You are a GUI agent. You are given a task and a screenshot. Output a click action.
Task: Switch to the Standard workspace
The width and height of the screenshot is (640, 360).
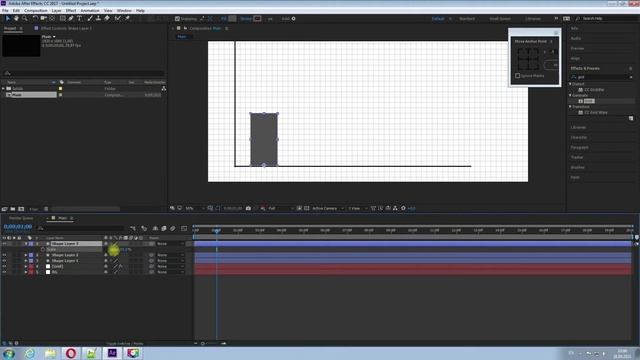click(x=467, y=19)
